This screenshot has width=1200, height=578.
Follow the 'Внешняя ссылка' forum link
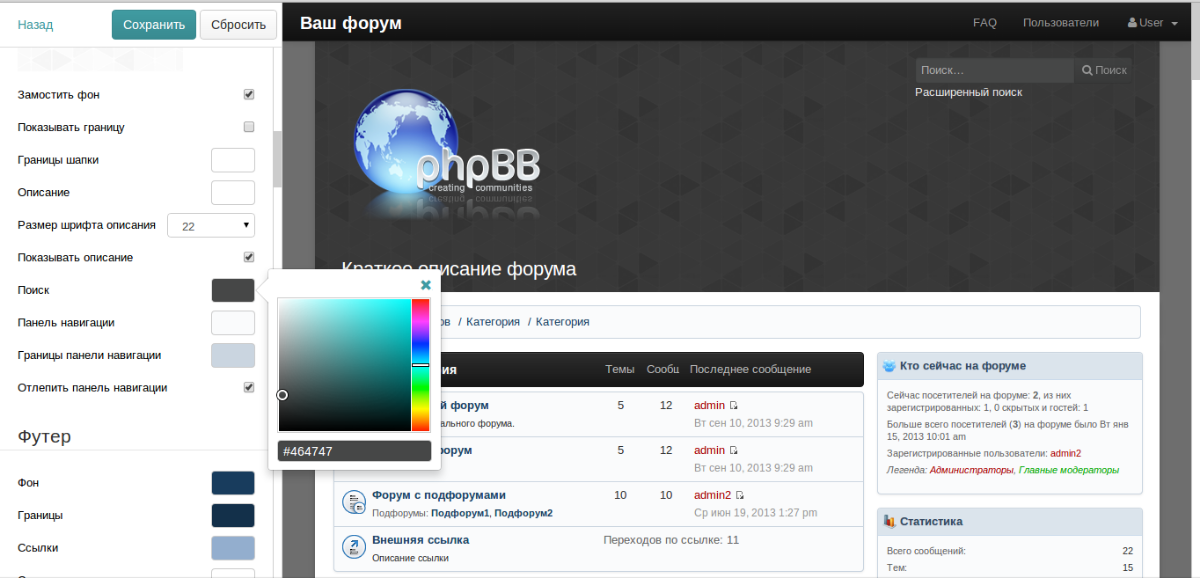420,540
